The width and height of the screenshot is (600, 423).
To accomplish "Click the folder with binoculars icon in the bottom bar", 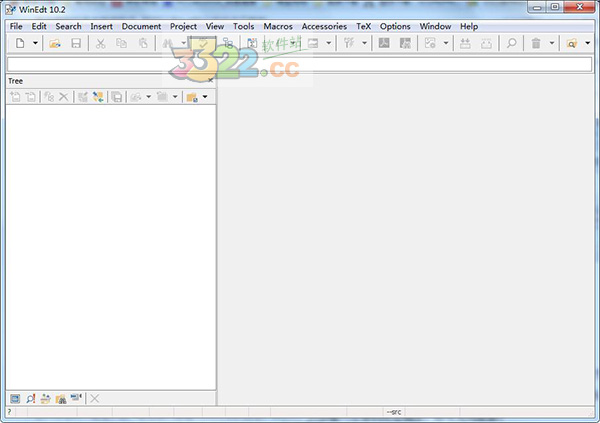I will (61, 399).
